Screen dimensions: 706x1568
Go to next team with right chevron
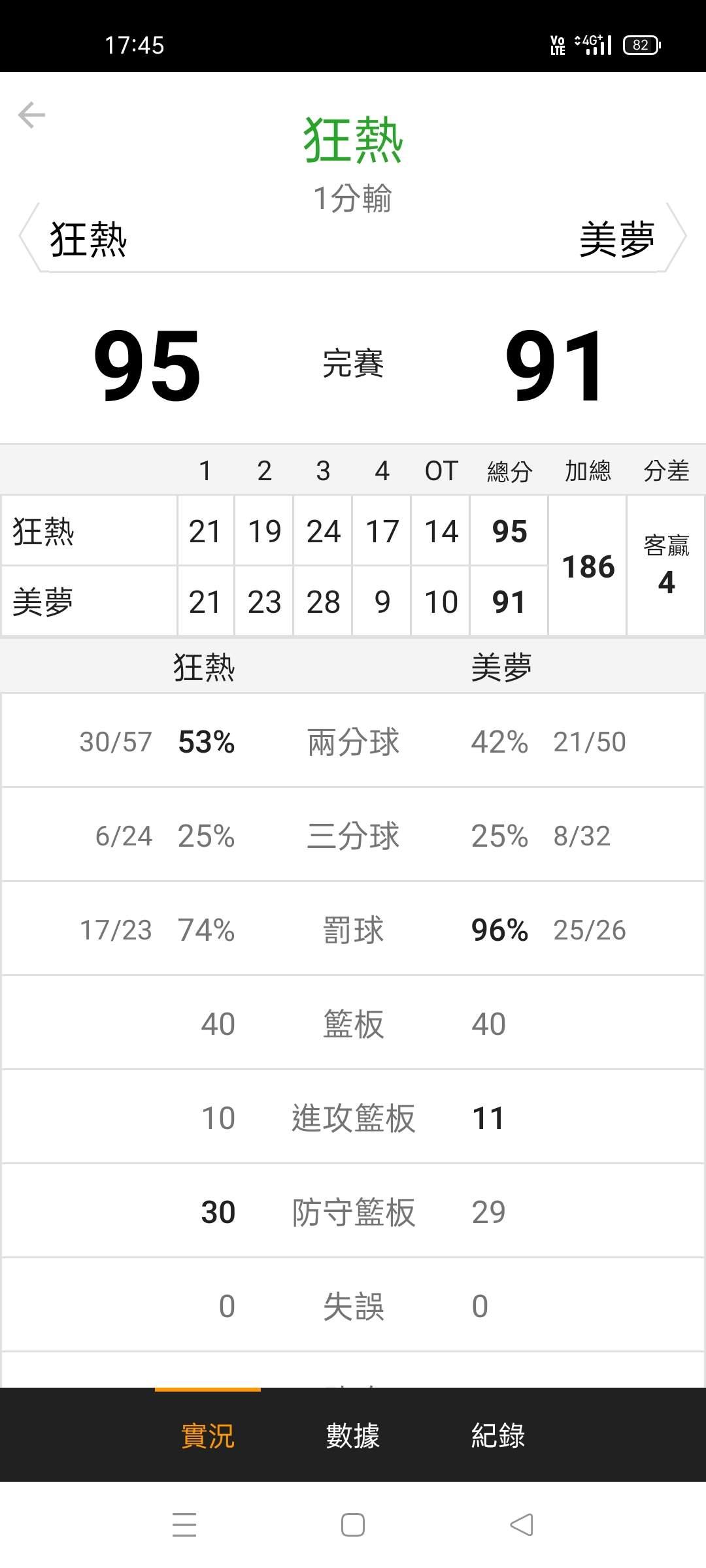(677, 236)
